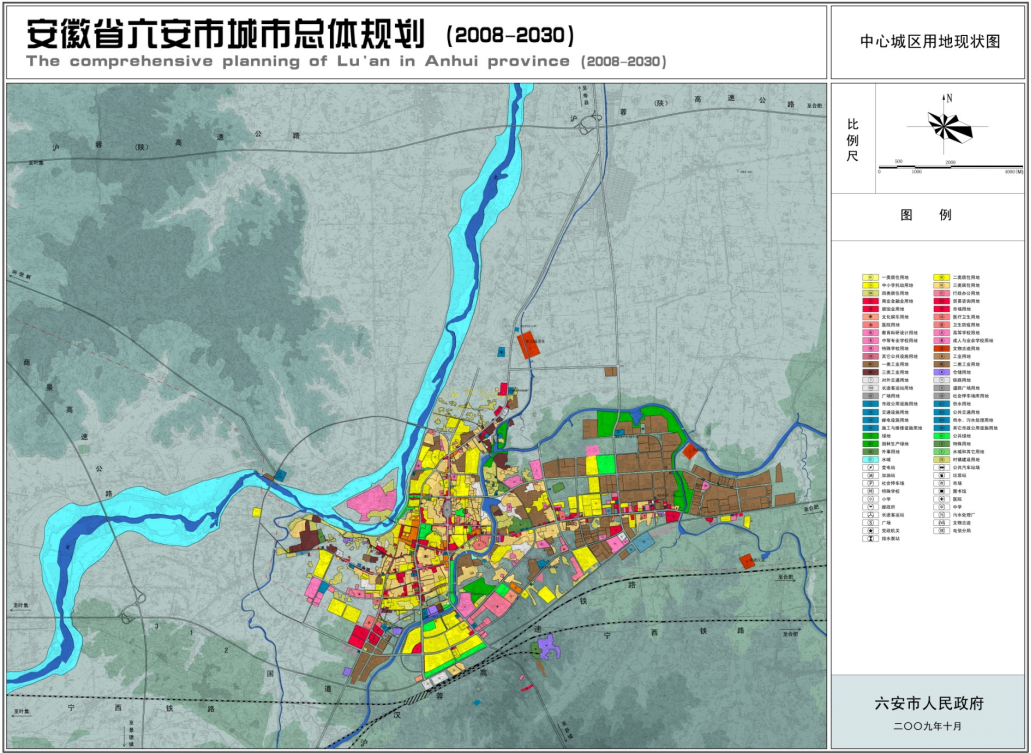This screenshot has width=1031, height=753.
Task: Click the 六安市人民政府 footer text
Action: (929, 703)
